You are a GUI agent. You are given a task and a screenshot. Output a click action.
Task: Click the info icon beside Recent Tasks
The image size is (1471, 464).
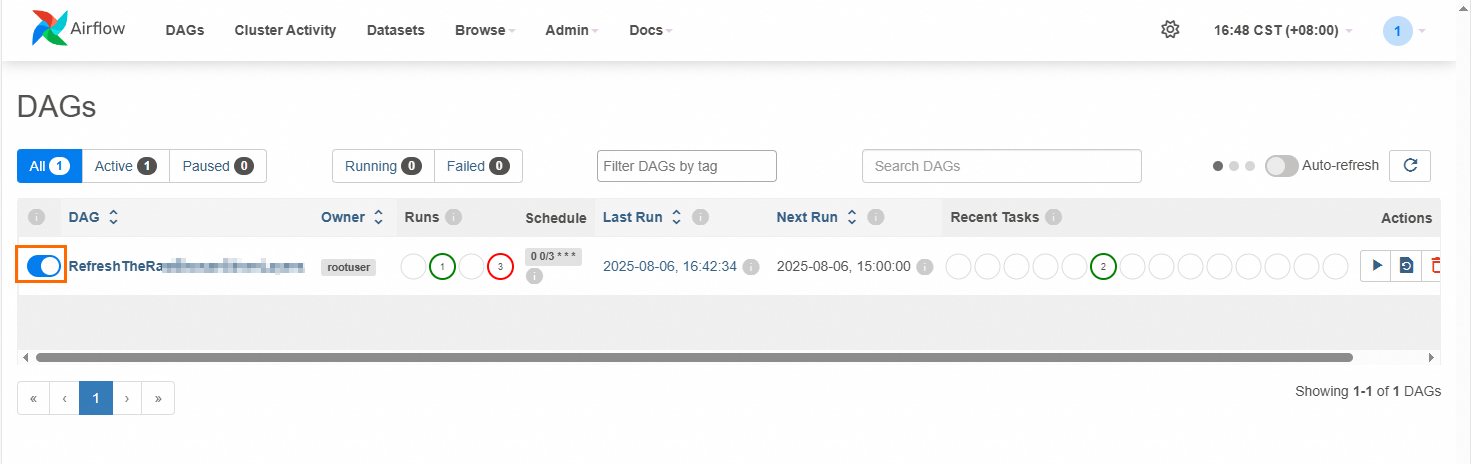pyautogui.click(x=1053, y=217)
